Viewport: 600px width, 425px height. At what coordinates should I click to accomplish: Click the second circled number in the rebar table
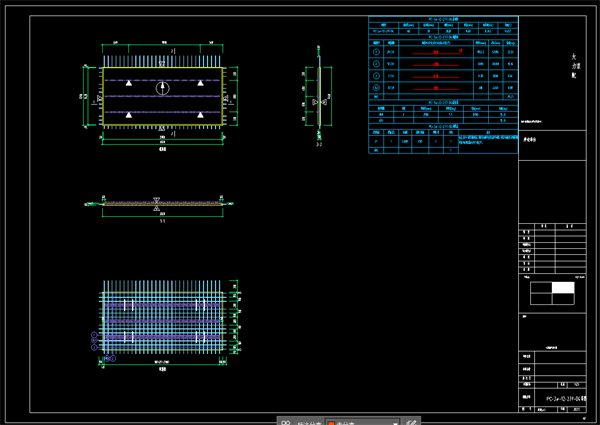pos(376,64)
